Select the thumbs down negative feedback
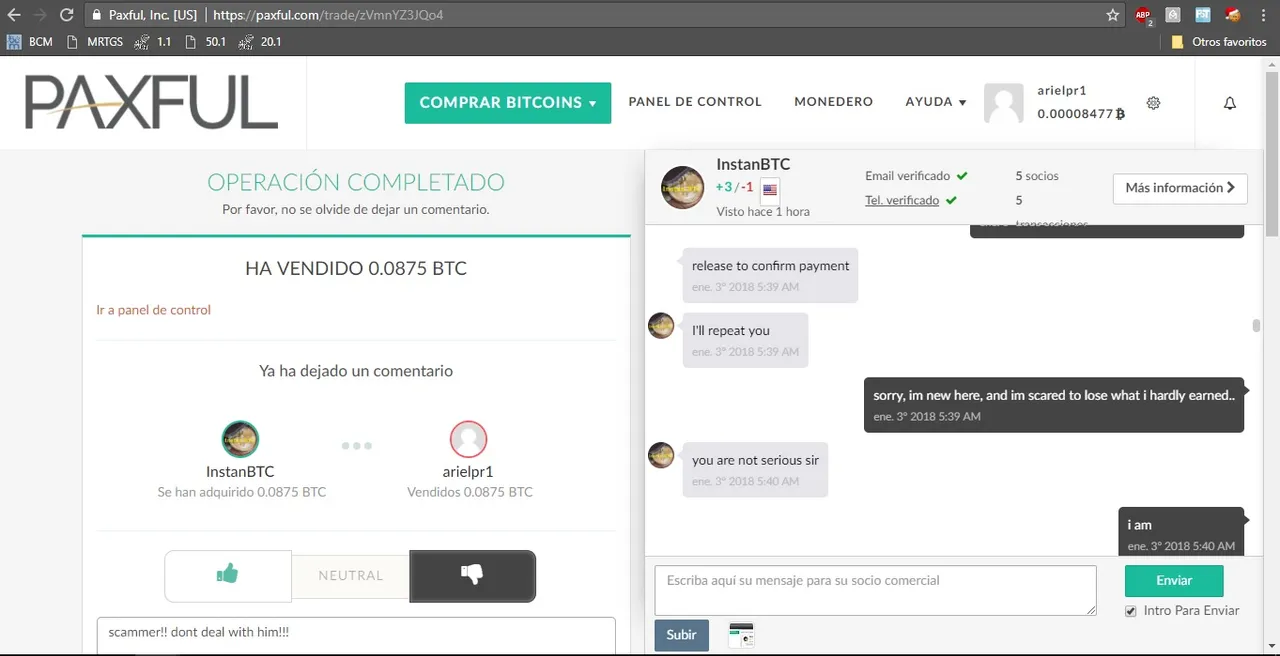The image size is (1280, 656). click(x=472, y=575)
